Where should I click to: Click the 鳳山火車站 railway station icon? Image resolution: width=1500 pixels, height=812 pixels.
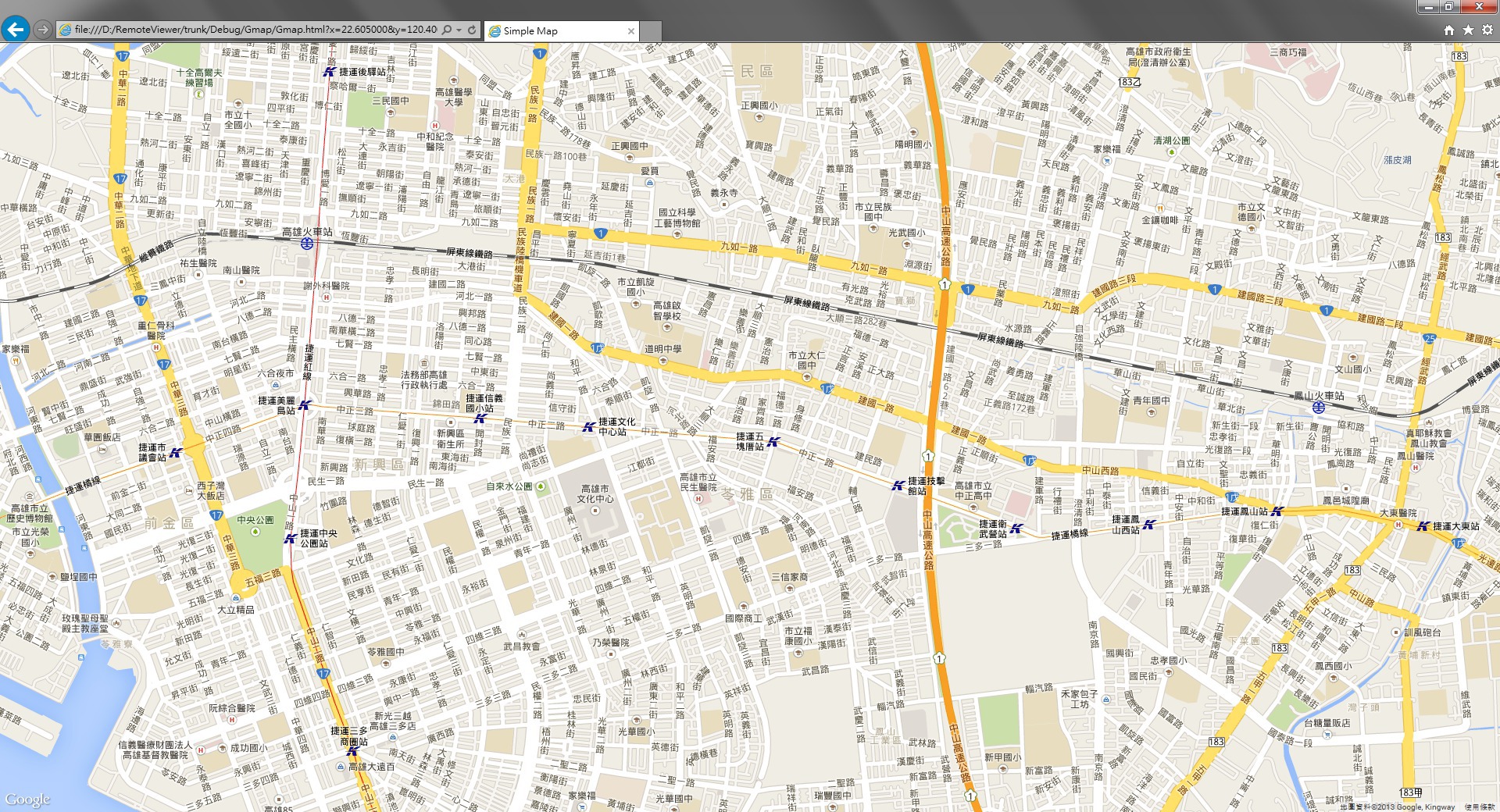(1319, 408)
